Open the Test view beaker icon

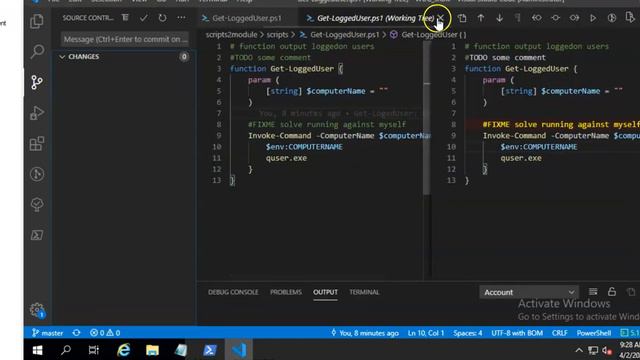(37, 204)
